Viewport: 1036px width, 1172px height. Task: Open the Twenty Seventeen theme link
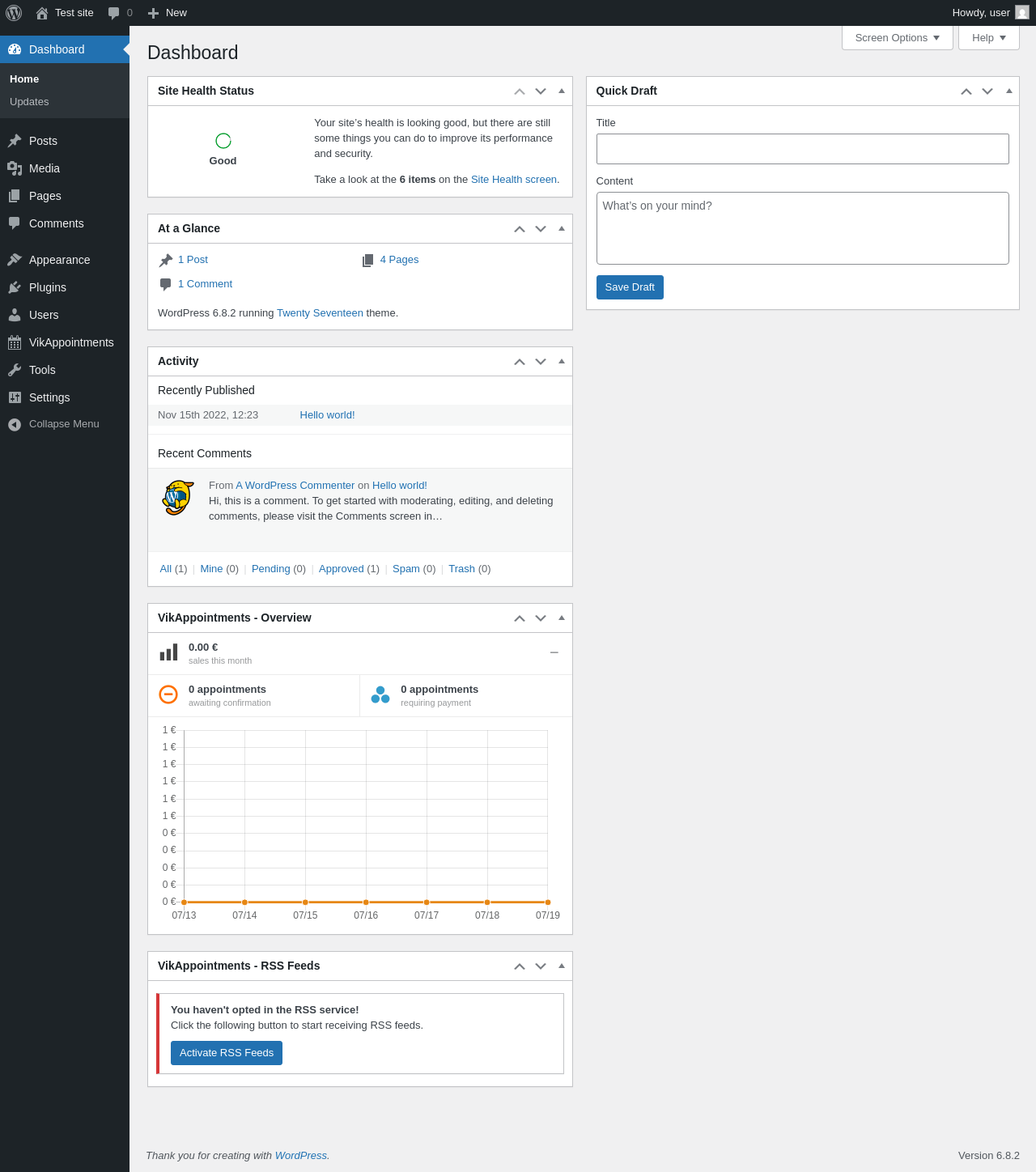click(x=320, y=313)
